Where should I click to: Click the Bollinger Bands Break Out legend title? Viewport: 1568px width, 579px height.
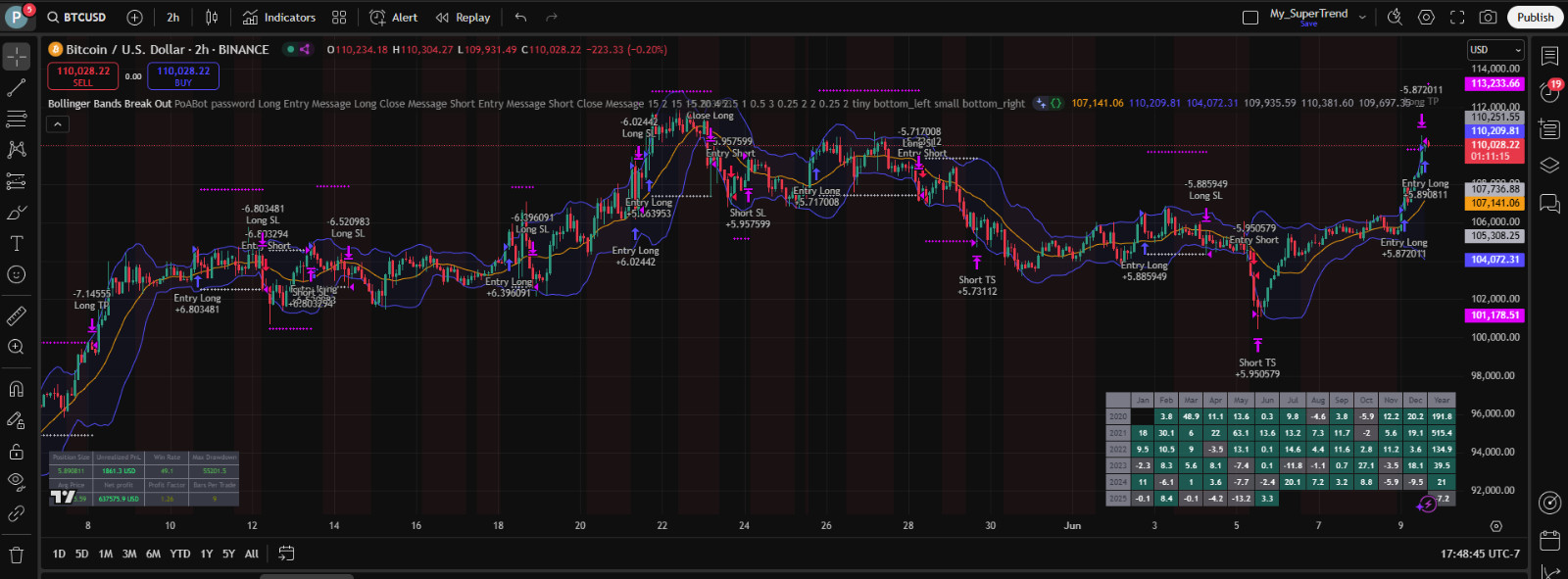[110, 103]
